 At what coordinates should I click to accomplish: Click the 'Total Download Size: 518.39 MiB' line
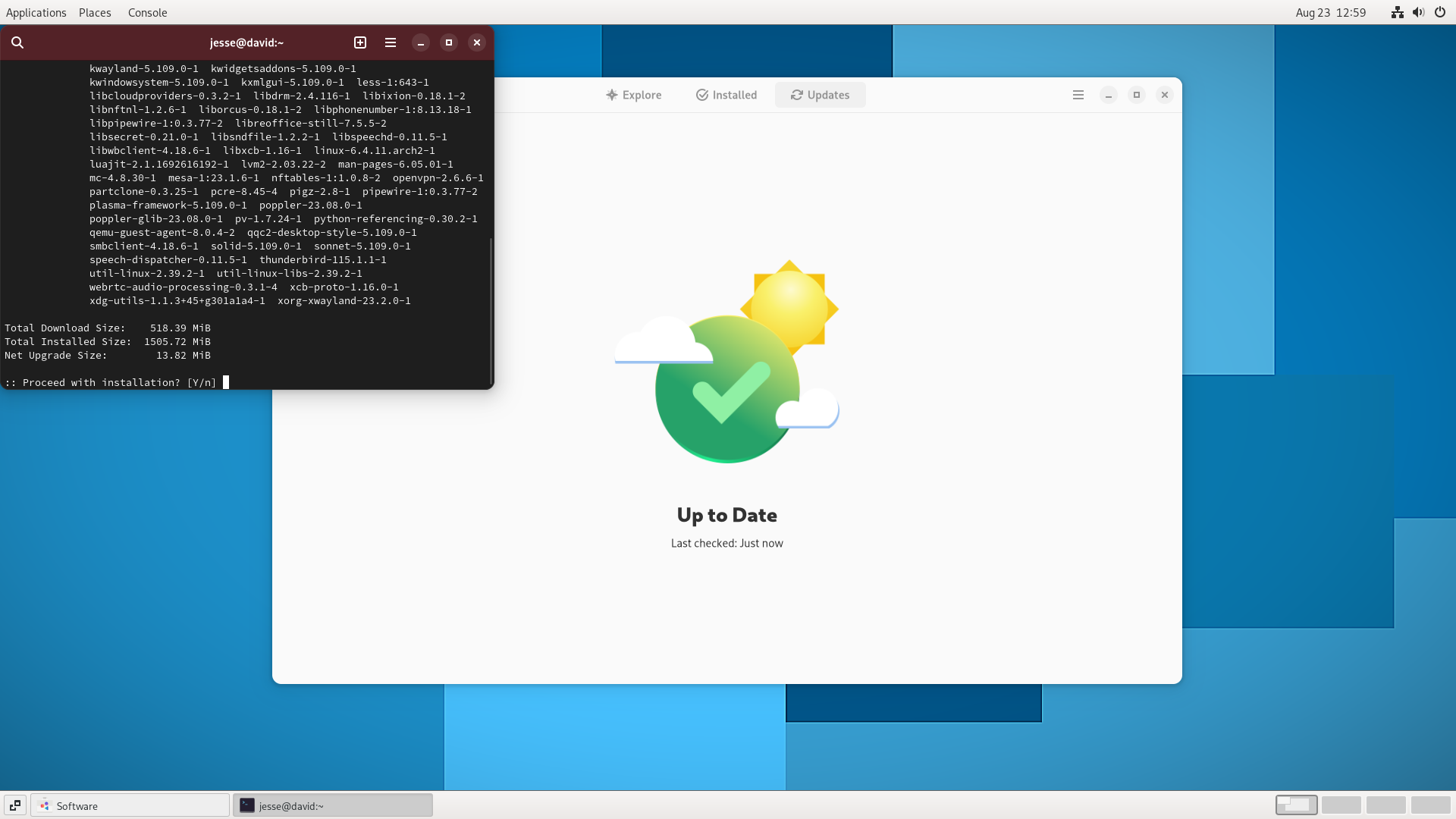click(x=108, y=328)
